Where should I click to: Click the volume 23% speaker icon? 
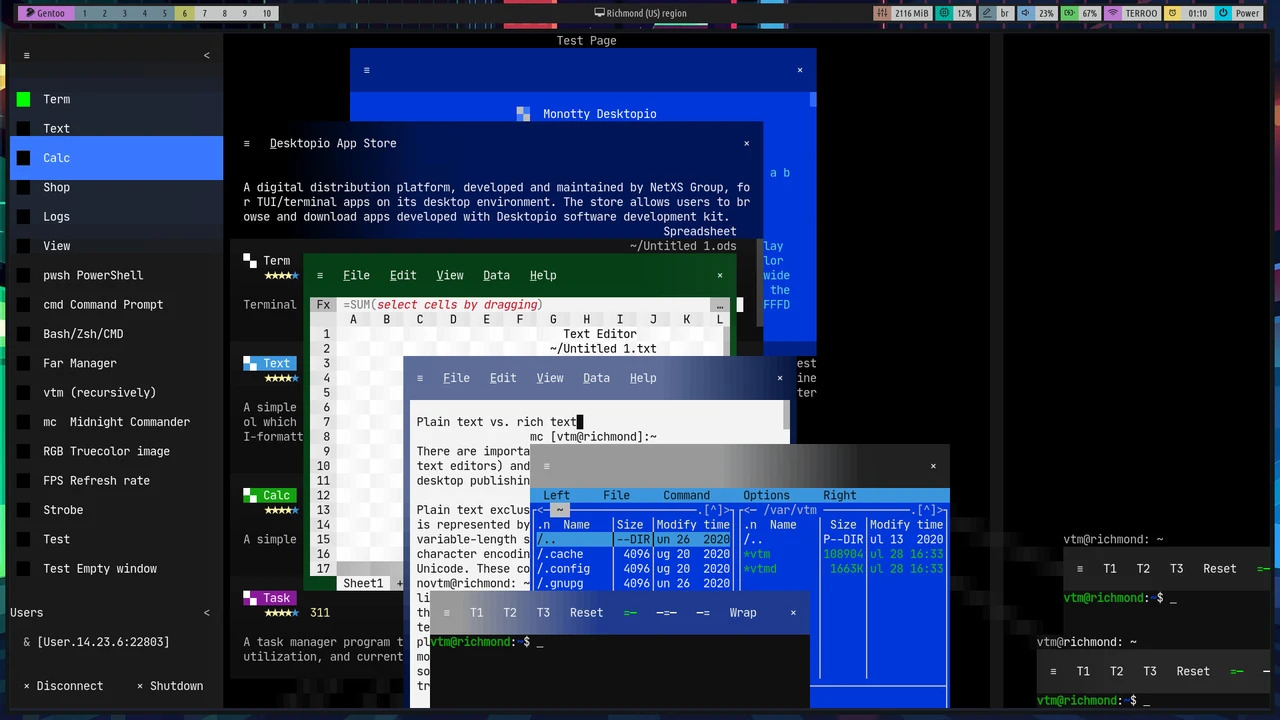[1027, 13]
